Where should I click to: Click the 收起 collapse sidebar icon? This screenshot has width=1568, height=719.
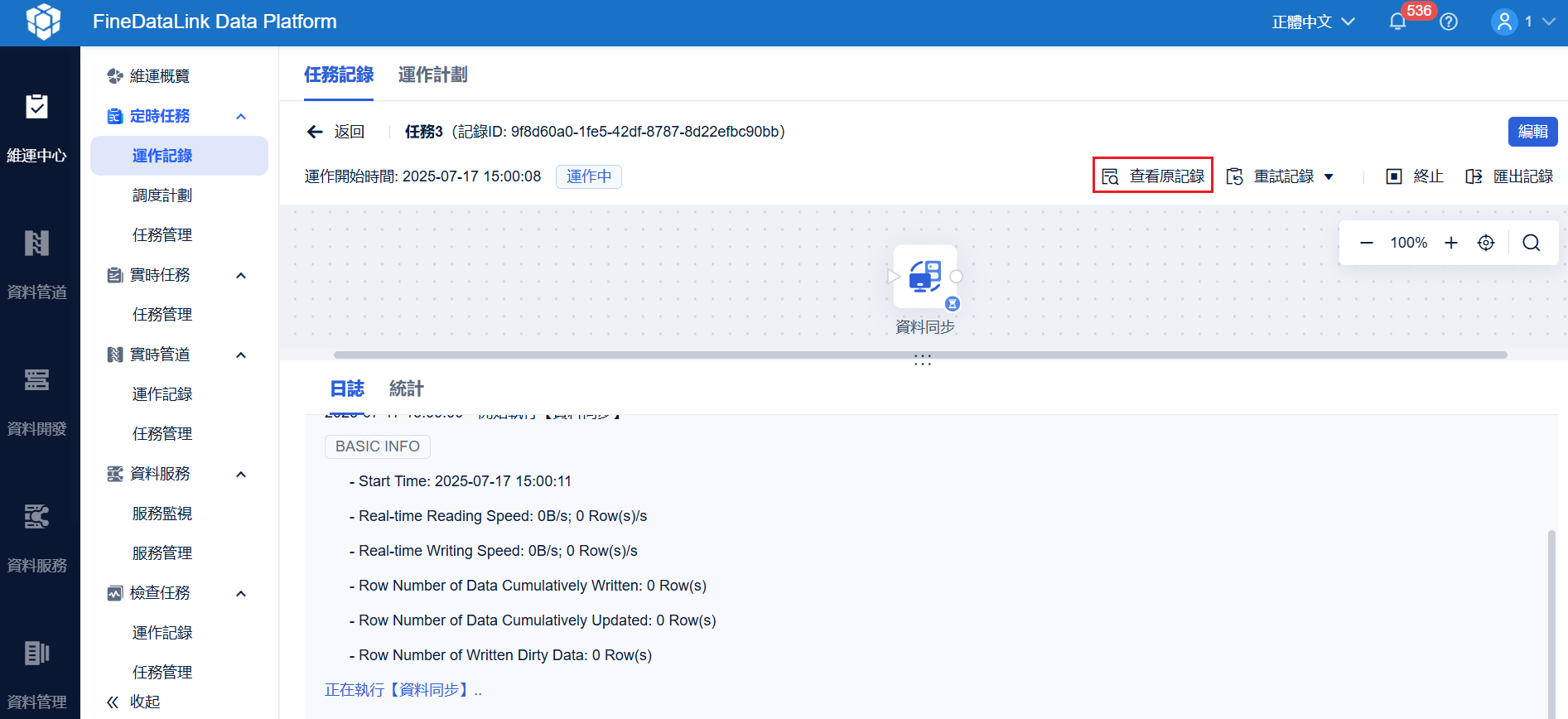[x=113, y=702]
